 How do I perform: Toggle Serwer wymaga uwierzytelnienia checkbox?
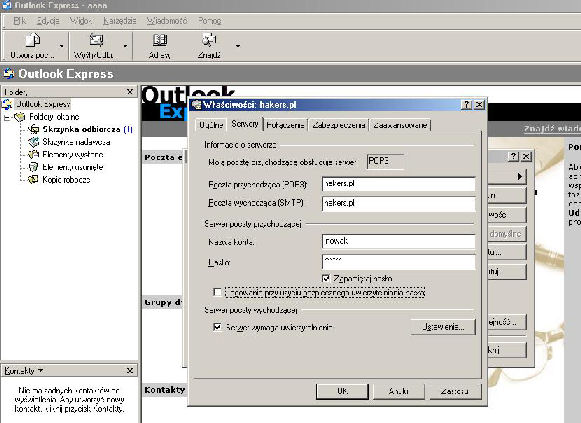218,327
